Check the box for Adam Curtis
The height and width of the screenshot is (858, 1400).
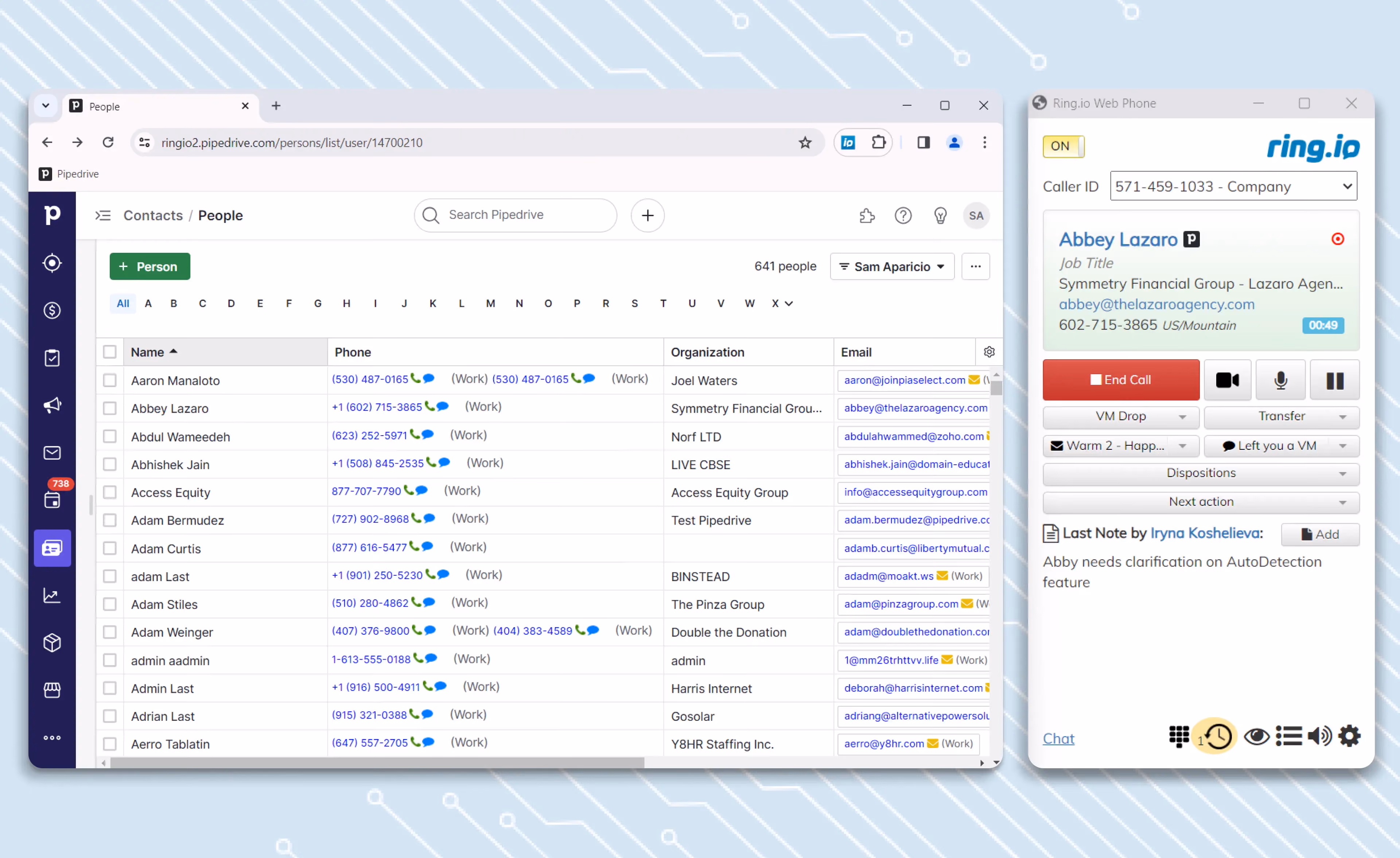pyautogui.click(x=110, y=548)
